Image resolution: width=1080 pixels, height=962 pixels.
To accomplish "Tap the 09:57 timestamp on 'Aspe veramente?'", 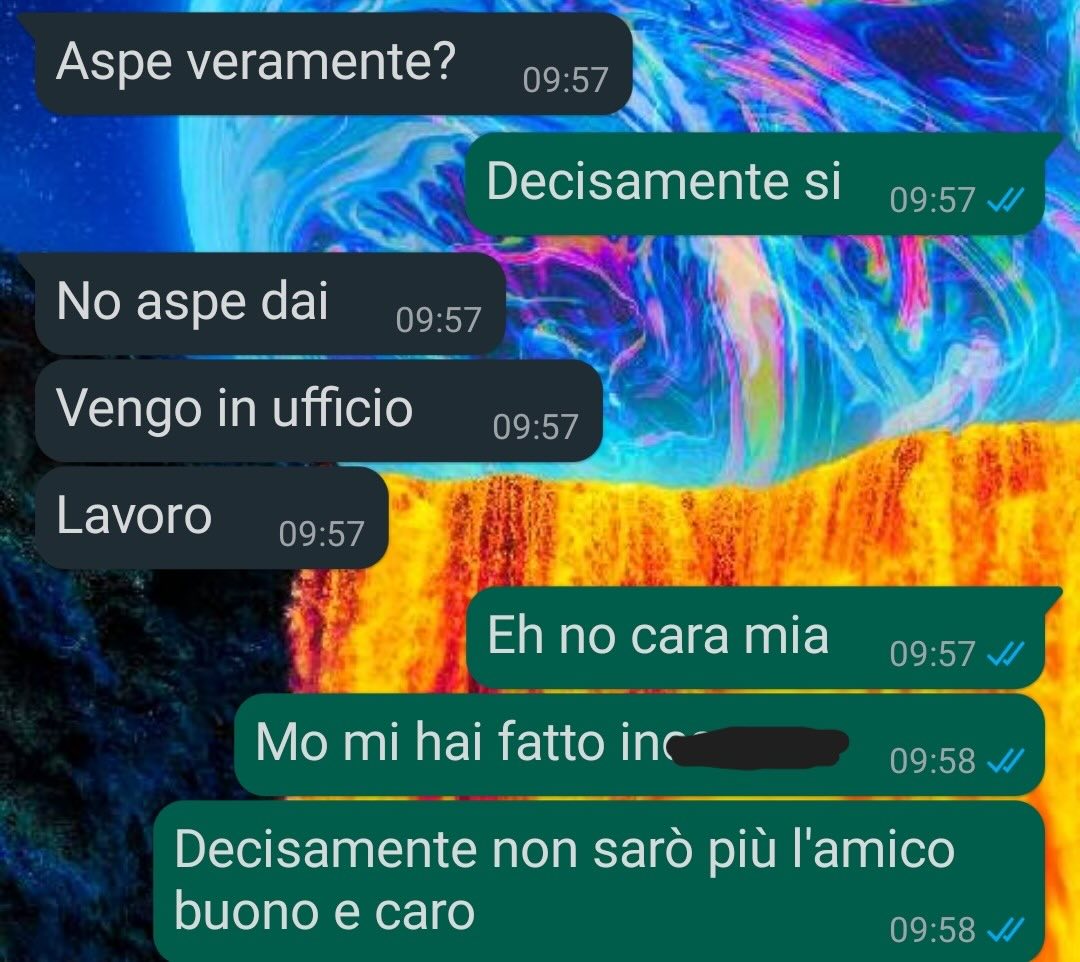I will (565, 81).
